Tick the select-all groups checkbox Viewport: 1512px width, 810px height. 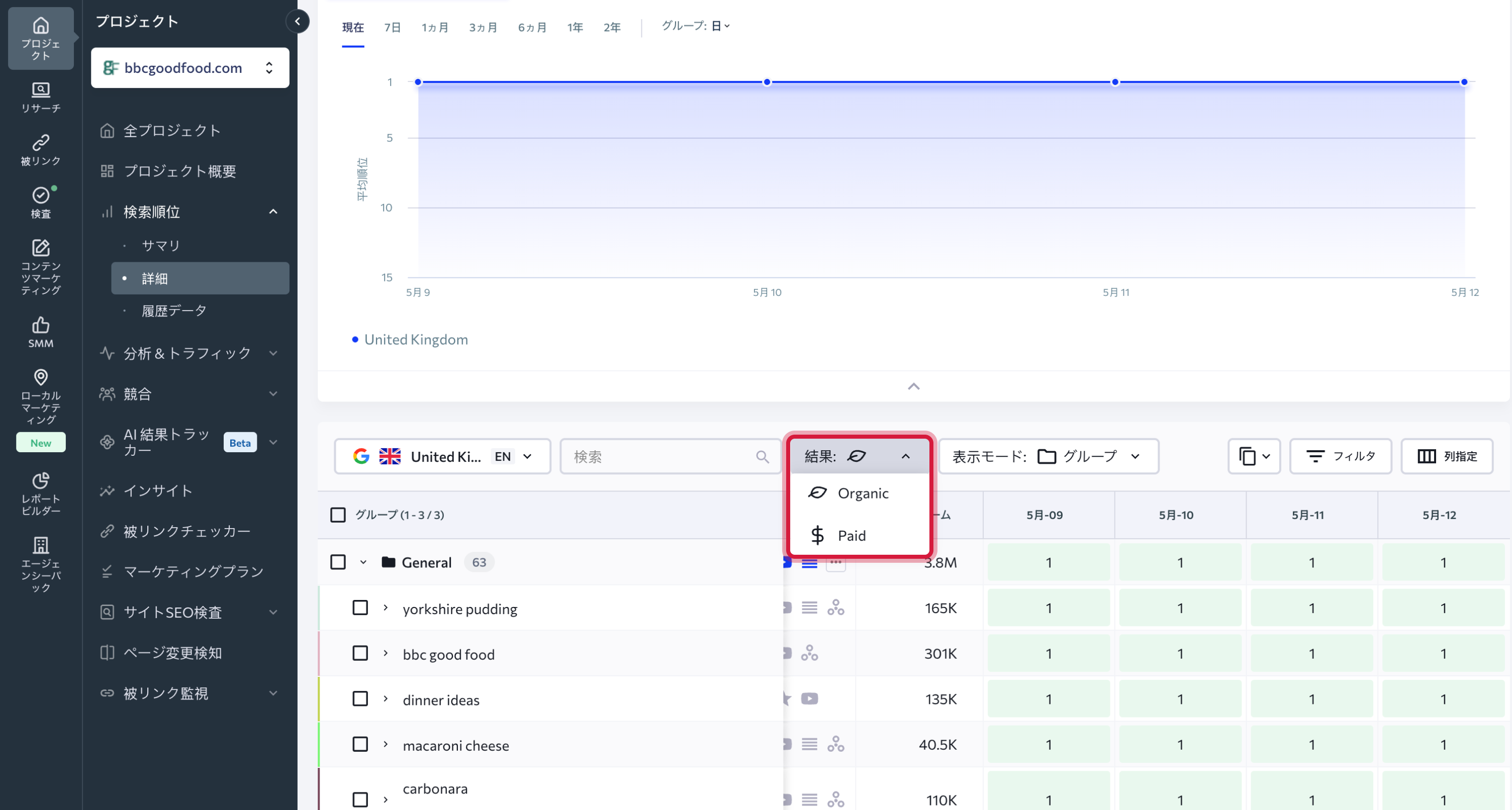337,516
